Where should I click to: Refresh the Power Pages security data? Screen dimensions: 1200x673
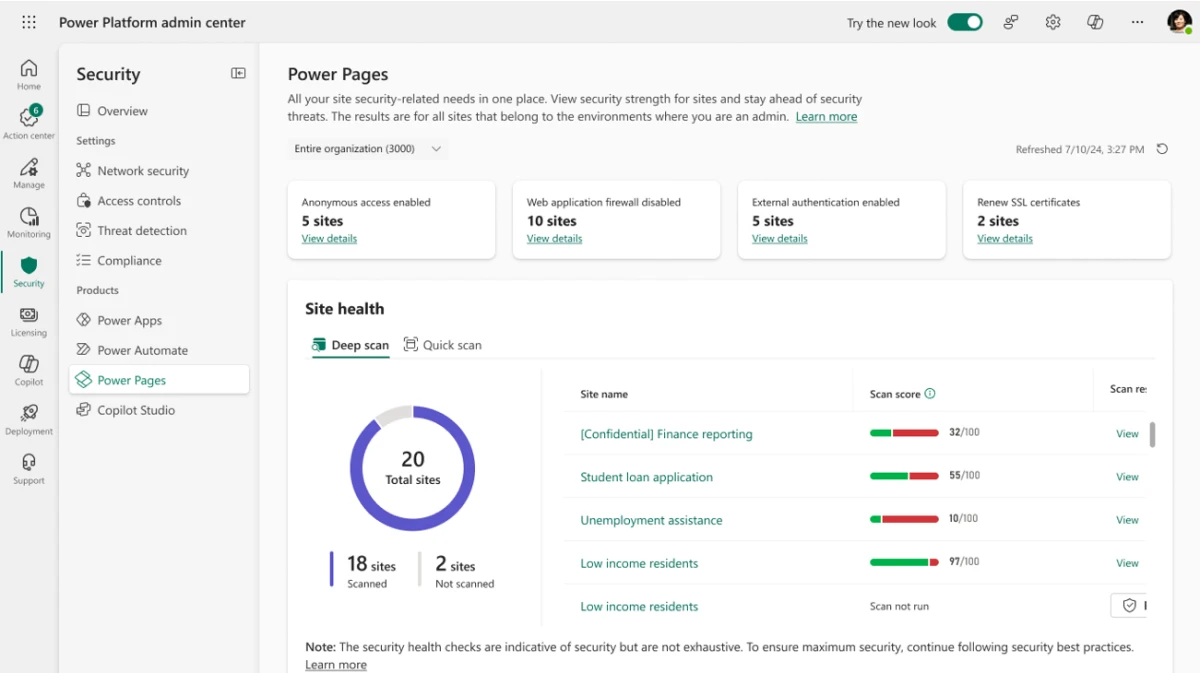[1162, 148]
